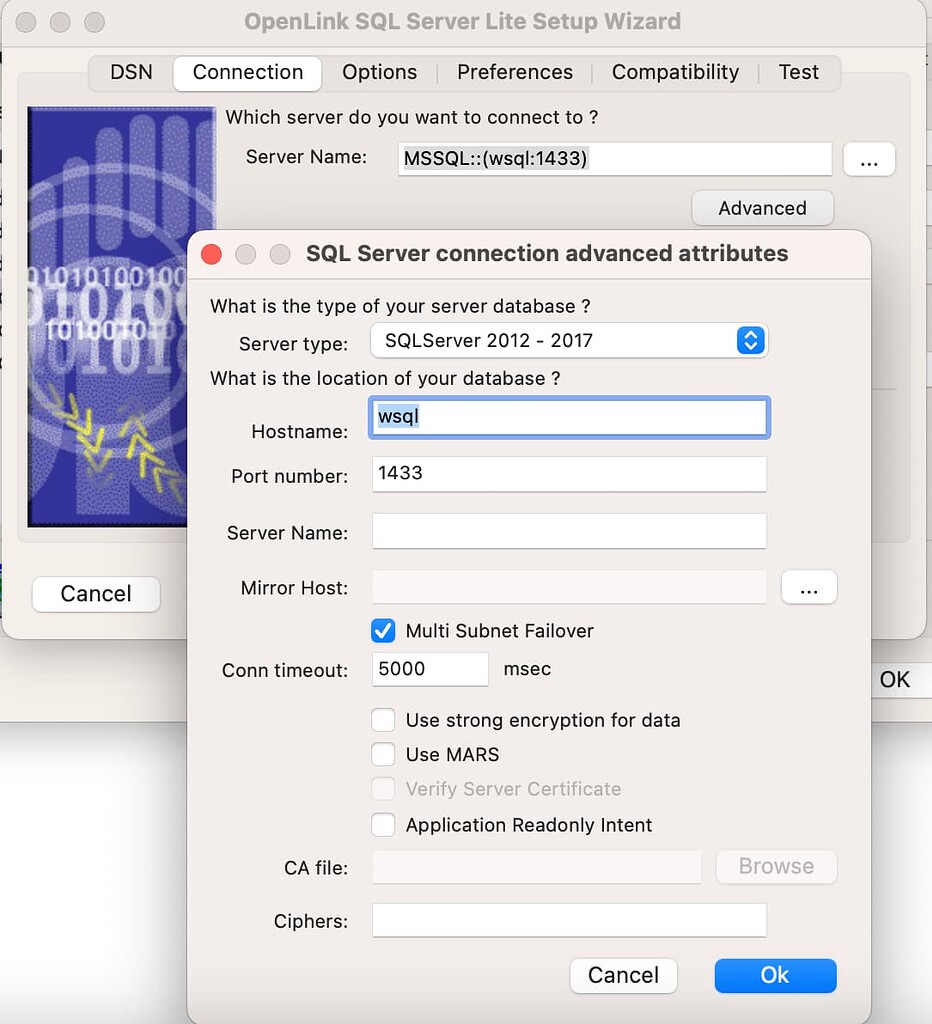Click the 'SQL Server connection advanced attributes' title
Viewport: 932px width, 1024px height.
coord(547,253)
